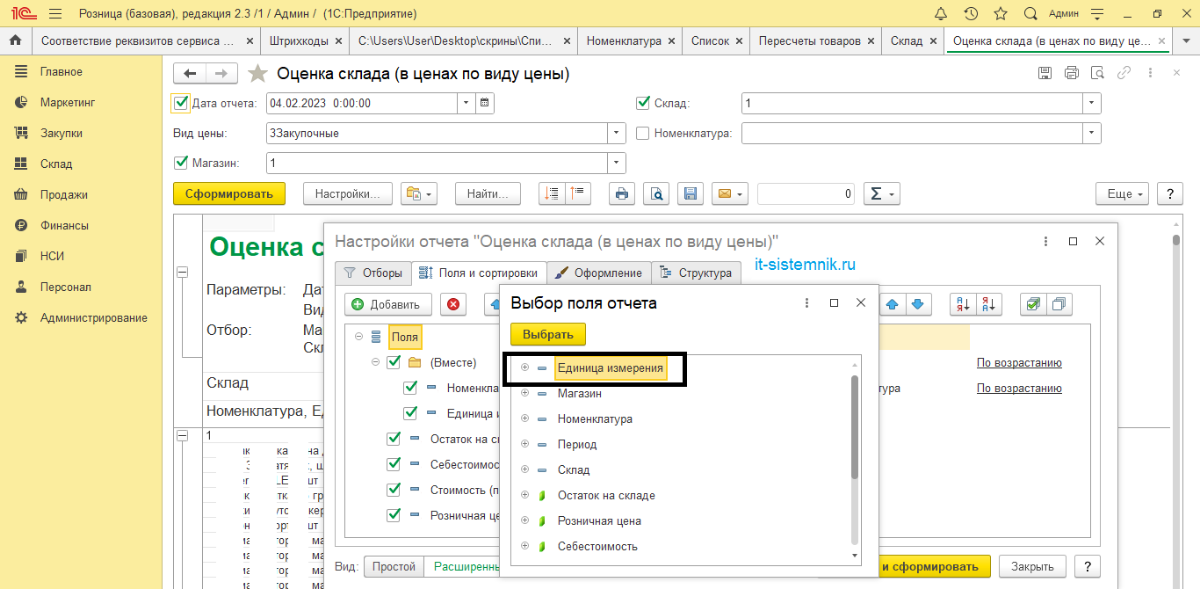Screen dimensions: 1200x589
Task: Expand the Единица измерения field node
Action: [525, 368]
